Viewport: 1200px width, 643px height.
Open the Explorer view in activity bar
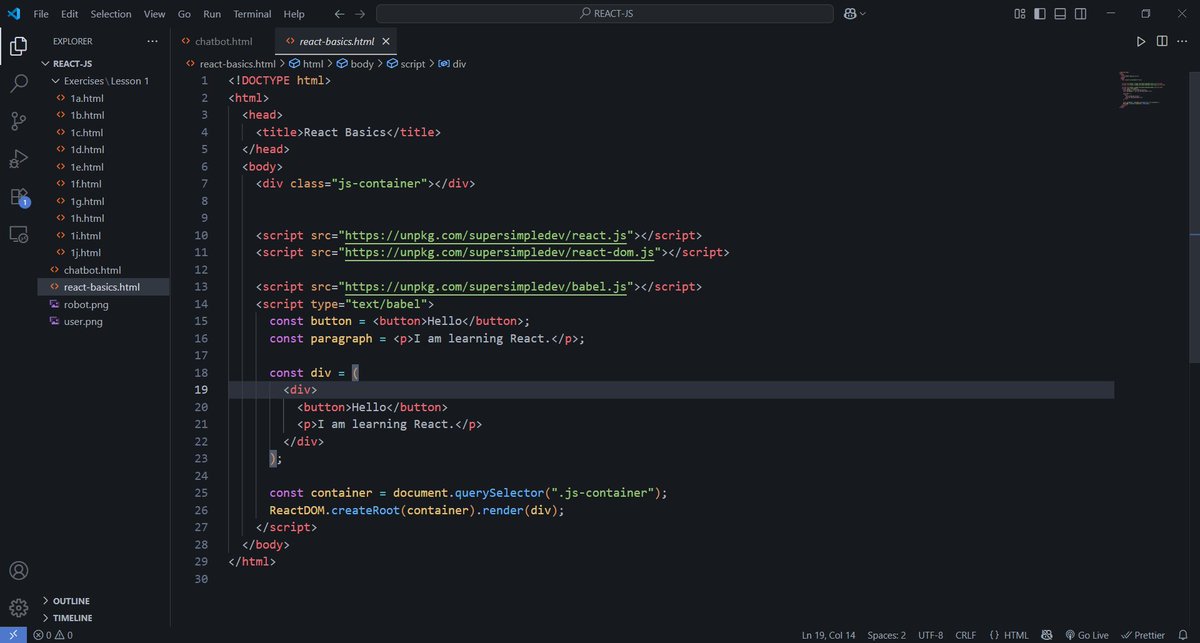coord(18,46)
